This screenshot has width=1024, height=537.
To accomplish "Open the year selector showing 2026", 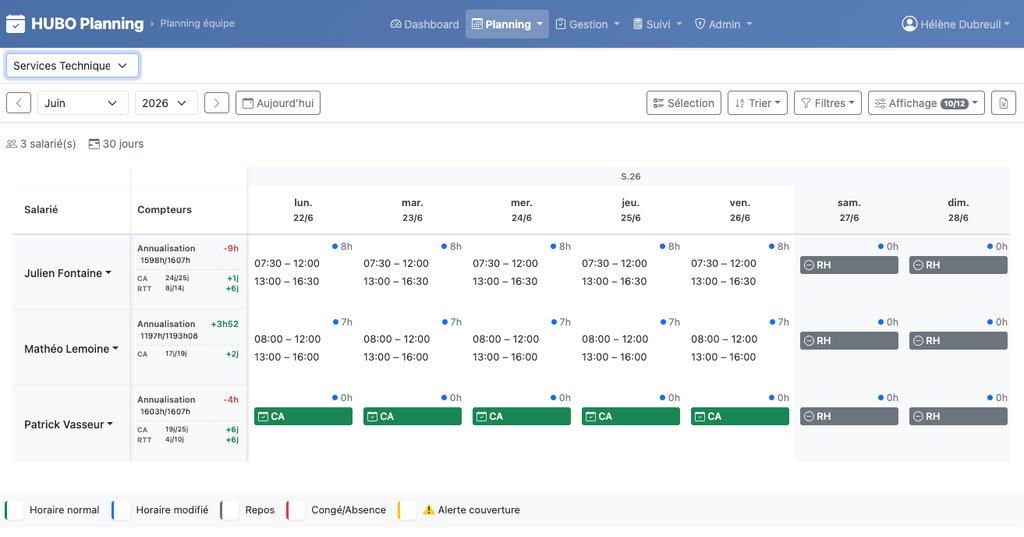I will tap(165, 103).
